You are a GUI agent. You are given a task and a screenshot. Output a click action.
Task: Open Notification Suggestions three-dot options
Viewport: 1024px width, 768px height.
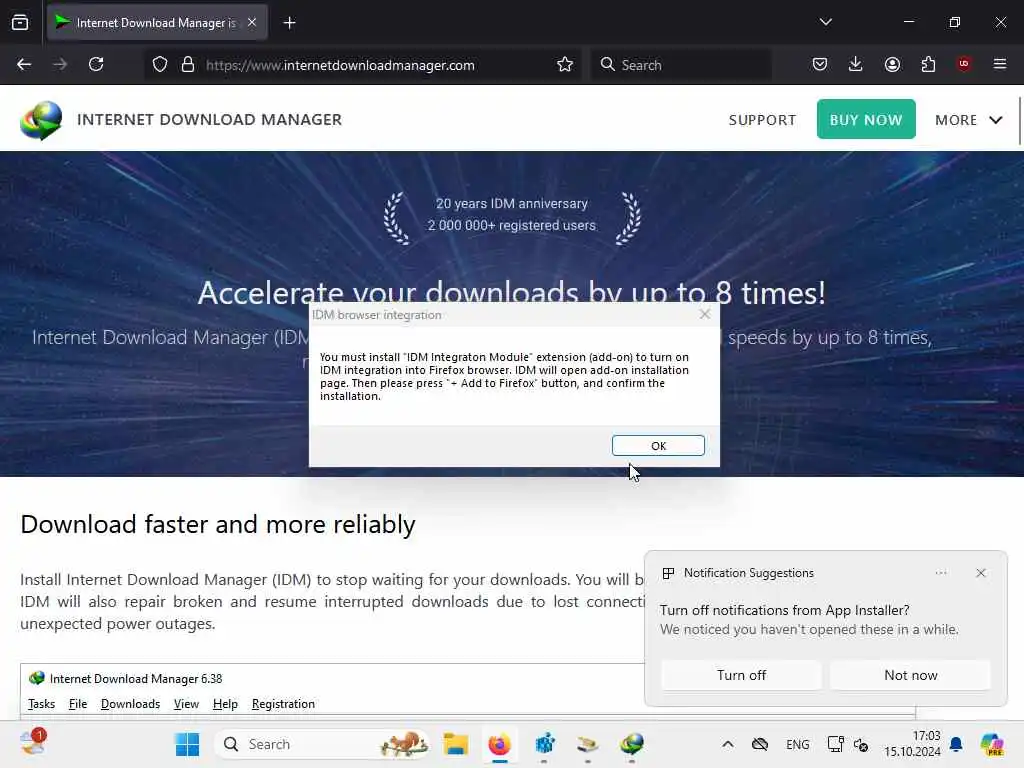coord(940,573)
